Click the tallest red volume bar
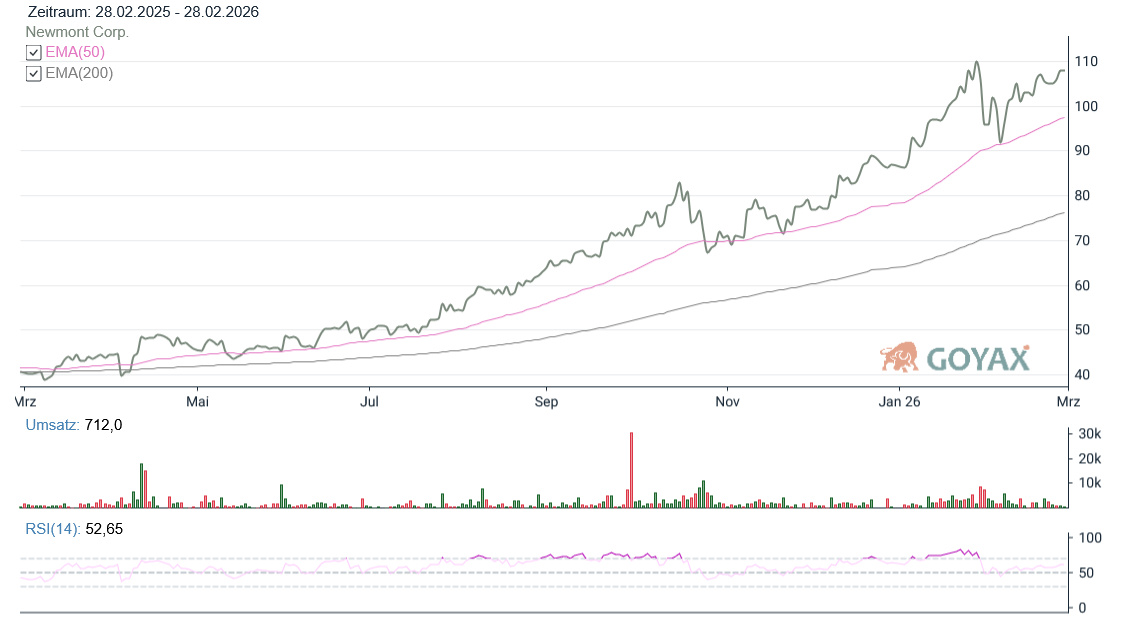1140x617 pixels. tap(631, 470)
